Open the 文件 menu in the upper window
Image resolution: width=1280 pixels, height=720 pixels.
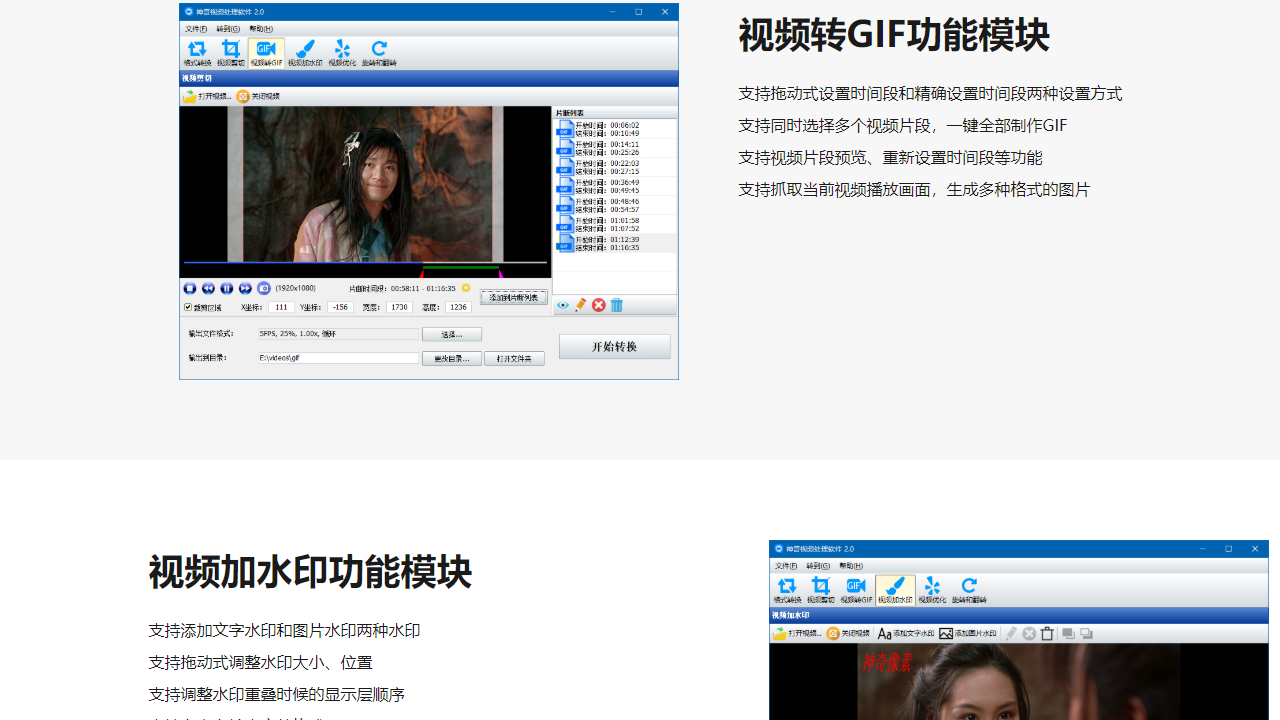point(196,29)
